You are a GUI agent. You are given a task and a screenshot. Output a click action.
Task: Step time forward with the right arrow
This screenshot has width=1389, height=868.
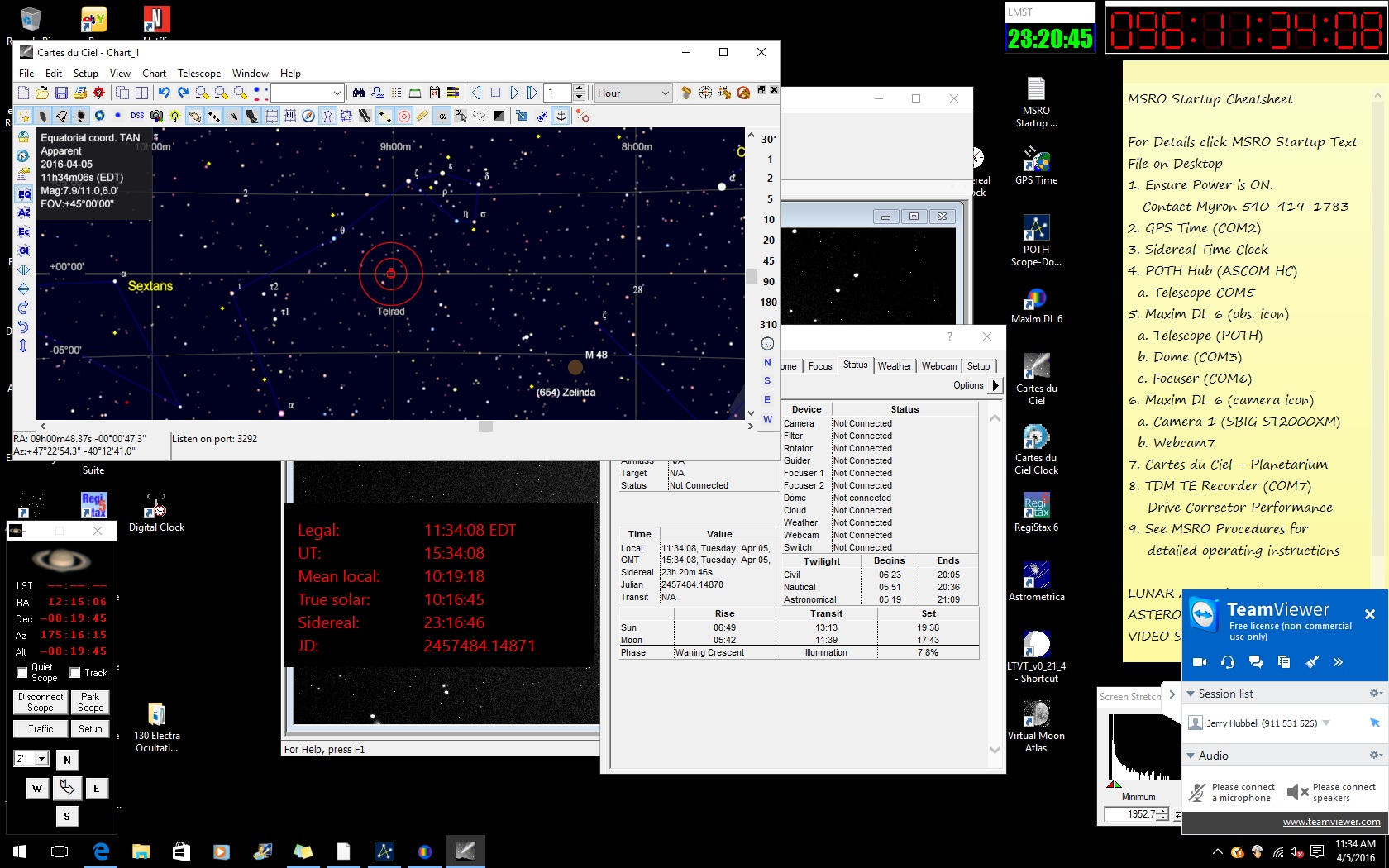(514, 93)
